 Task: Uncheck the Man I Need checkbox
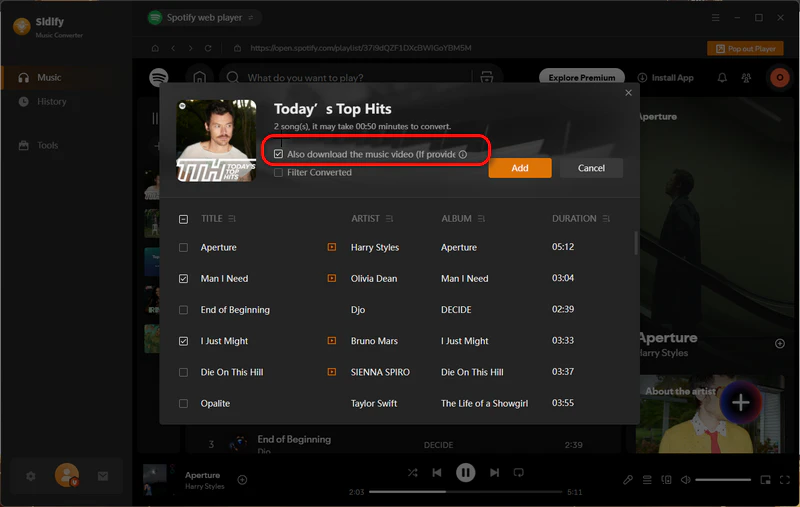click(184, 278)
